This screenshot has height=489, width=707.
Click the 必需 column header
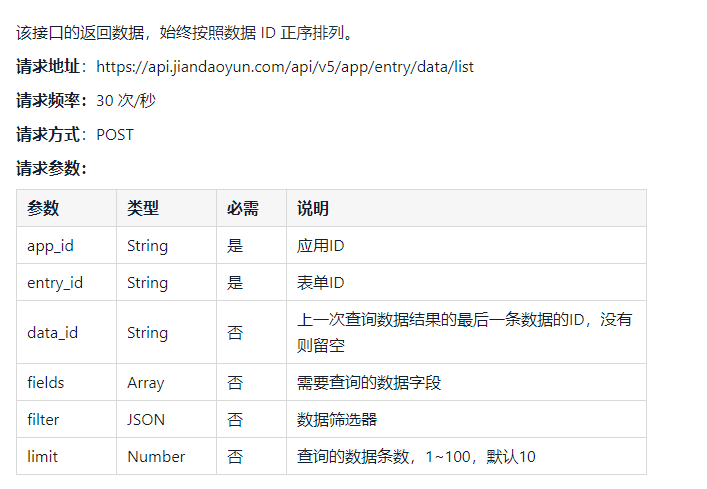pos(252,208)
